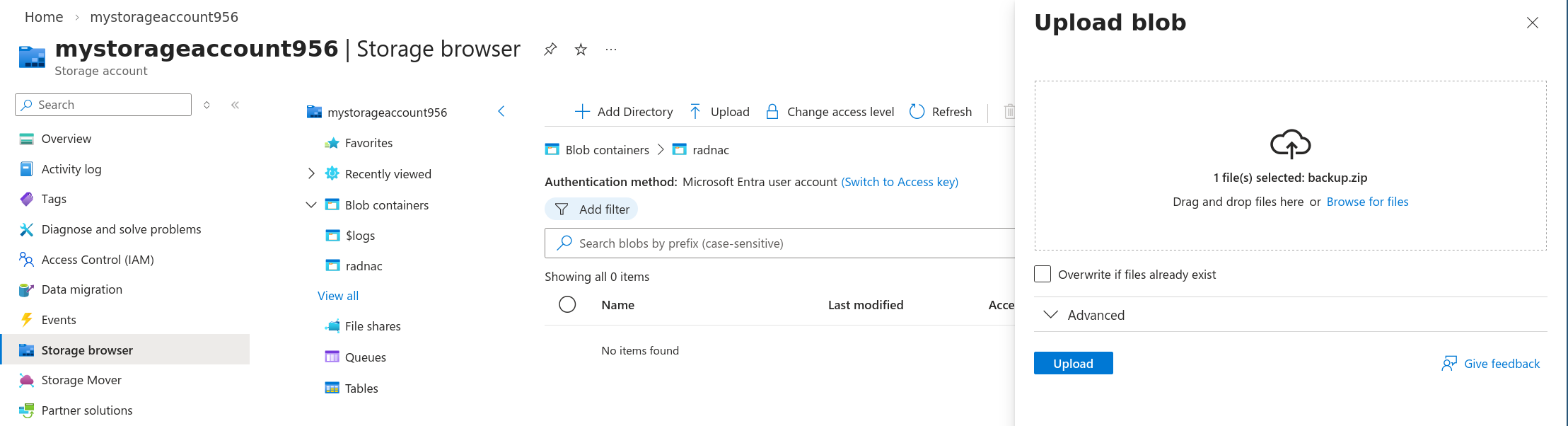Focus the left menu Search field
Viewport: 1568px width, 426px height.
[103, 105]
